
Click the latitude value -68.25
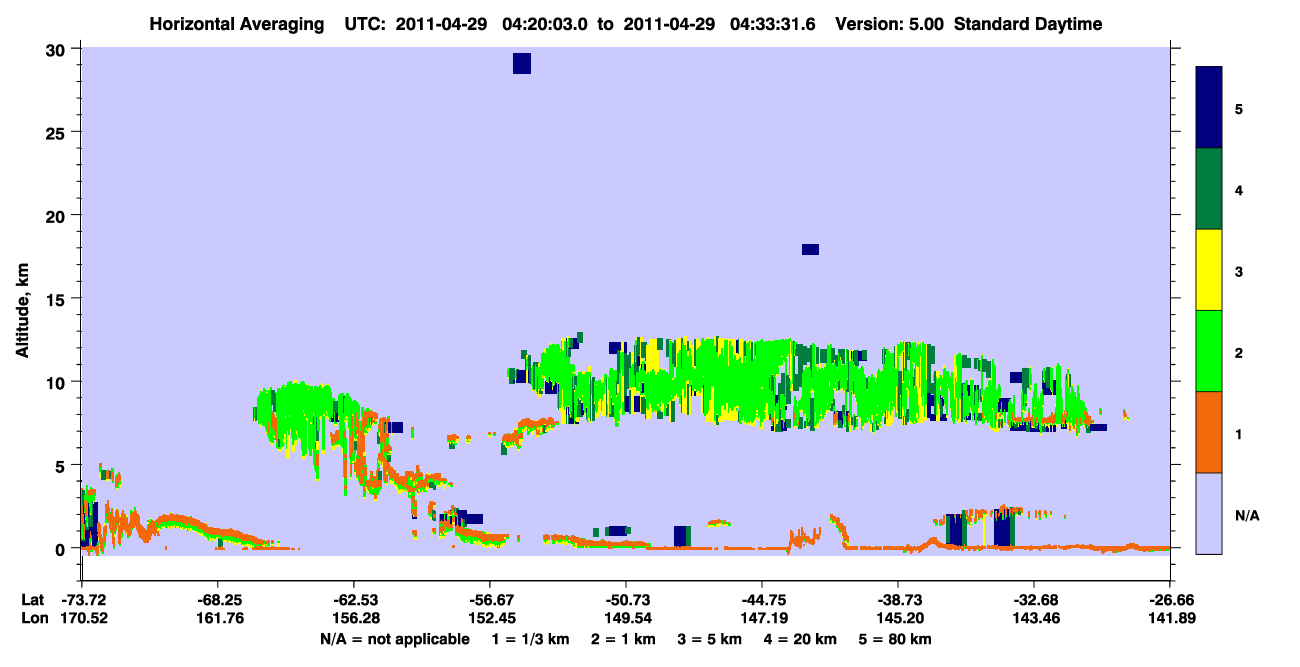coord(217,600)
